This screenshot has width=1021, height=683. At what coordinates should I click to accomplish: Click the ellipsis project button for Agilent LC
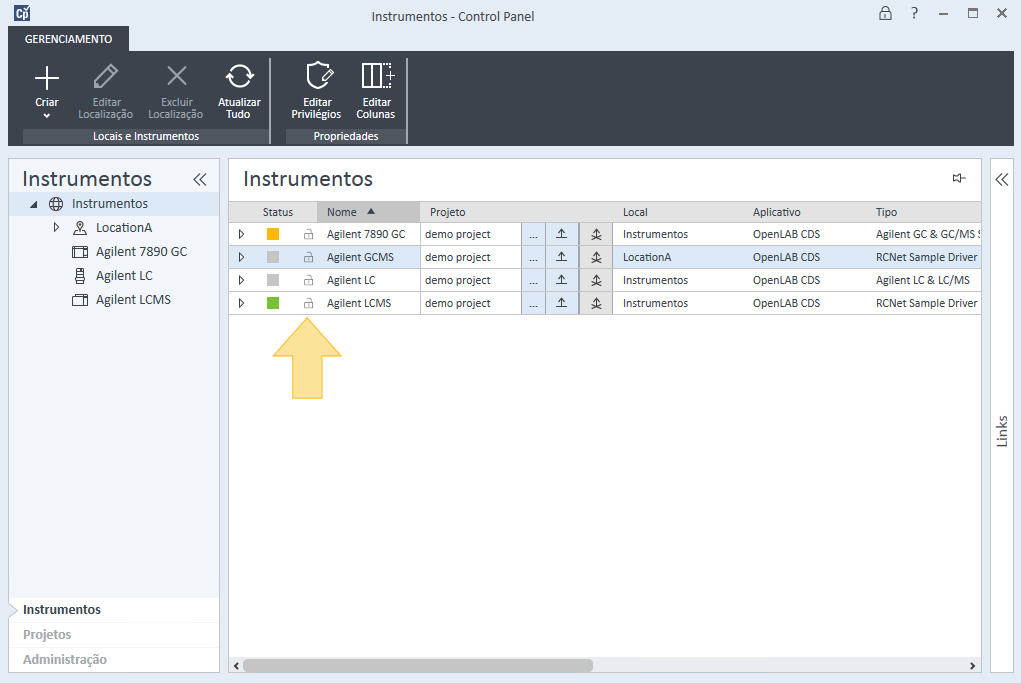(x=533, y=280)
